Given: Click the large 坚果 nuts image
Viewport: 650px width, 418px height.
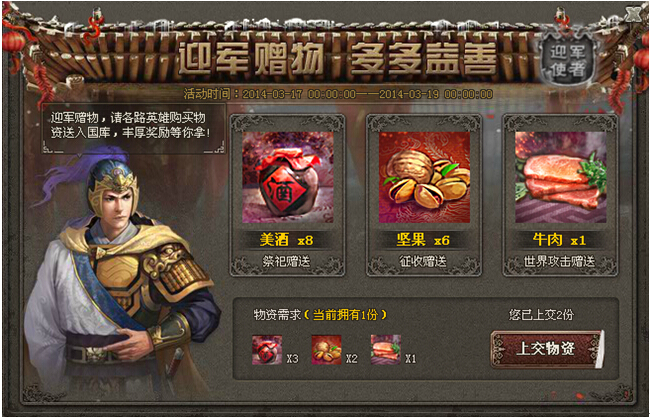Looking at the screenshot, I should 424,177.
